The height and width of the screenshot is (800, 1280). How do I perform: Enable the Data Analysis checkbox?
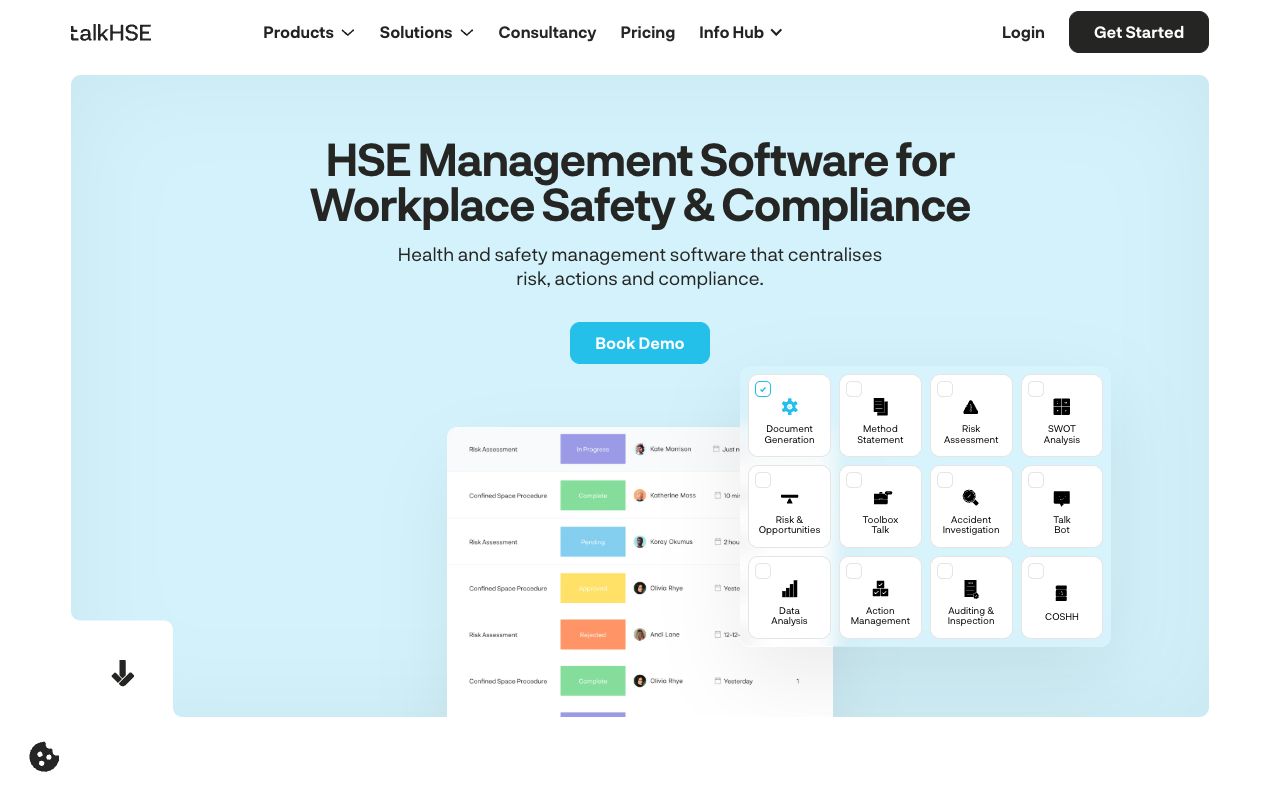[x=763, y=571]
